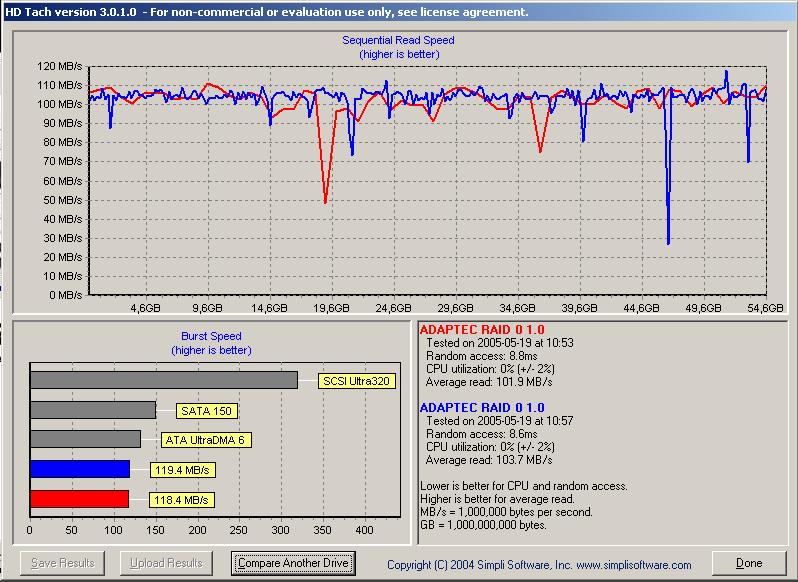Image resolution: width=798 pixels, height=582 pixels.
Task: Click the gray SCSI Ultra320 bar
Action: (164, 380)
